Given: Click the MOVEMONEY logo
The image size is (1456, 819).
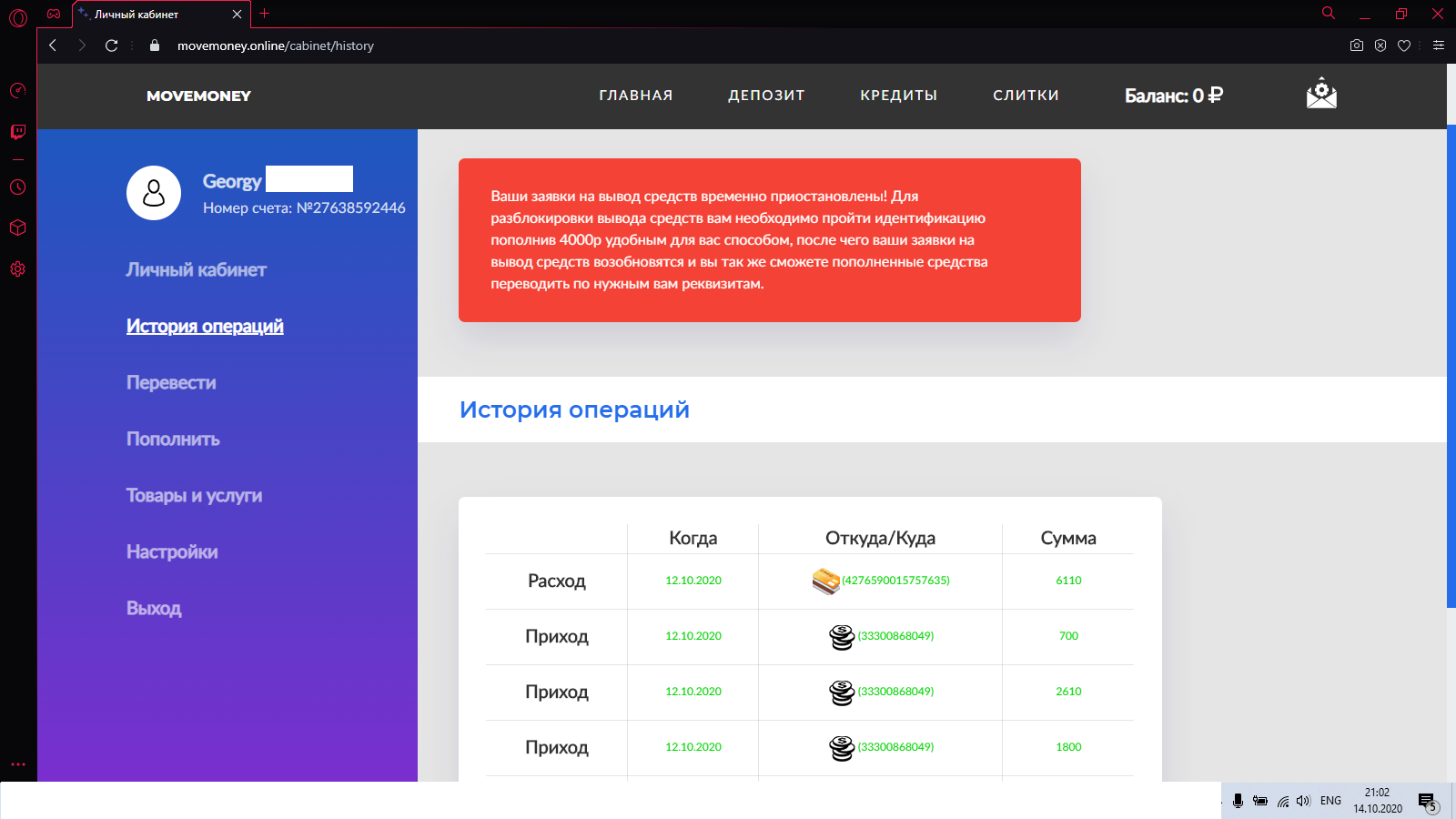Looking at the screenshot, I should click(198, 96).
